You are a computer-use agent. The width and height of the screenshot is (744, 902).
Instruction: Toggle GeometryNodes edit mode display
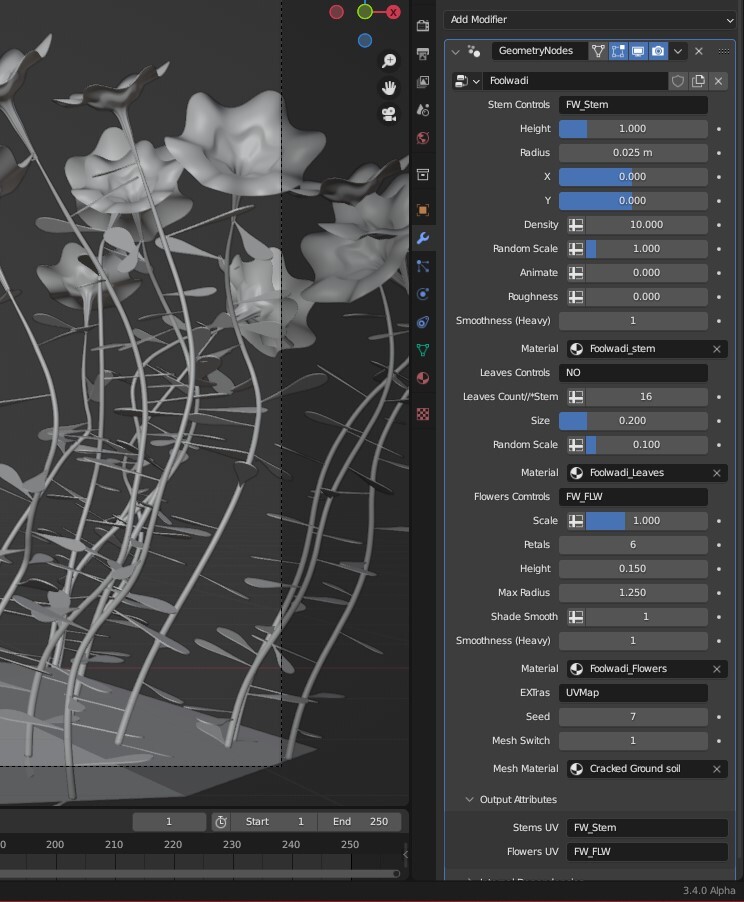pyautogui.click(x=618, y=51)
